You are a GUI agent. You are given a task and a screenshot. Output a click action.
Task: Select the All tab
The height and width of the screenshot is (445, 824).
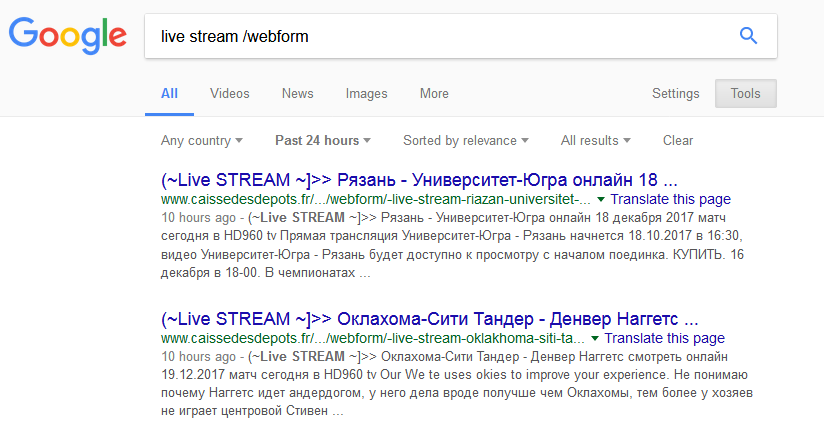pos(169,94)
